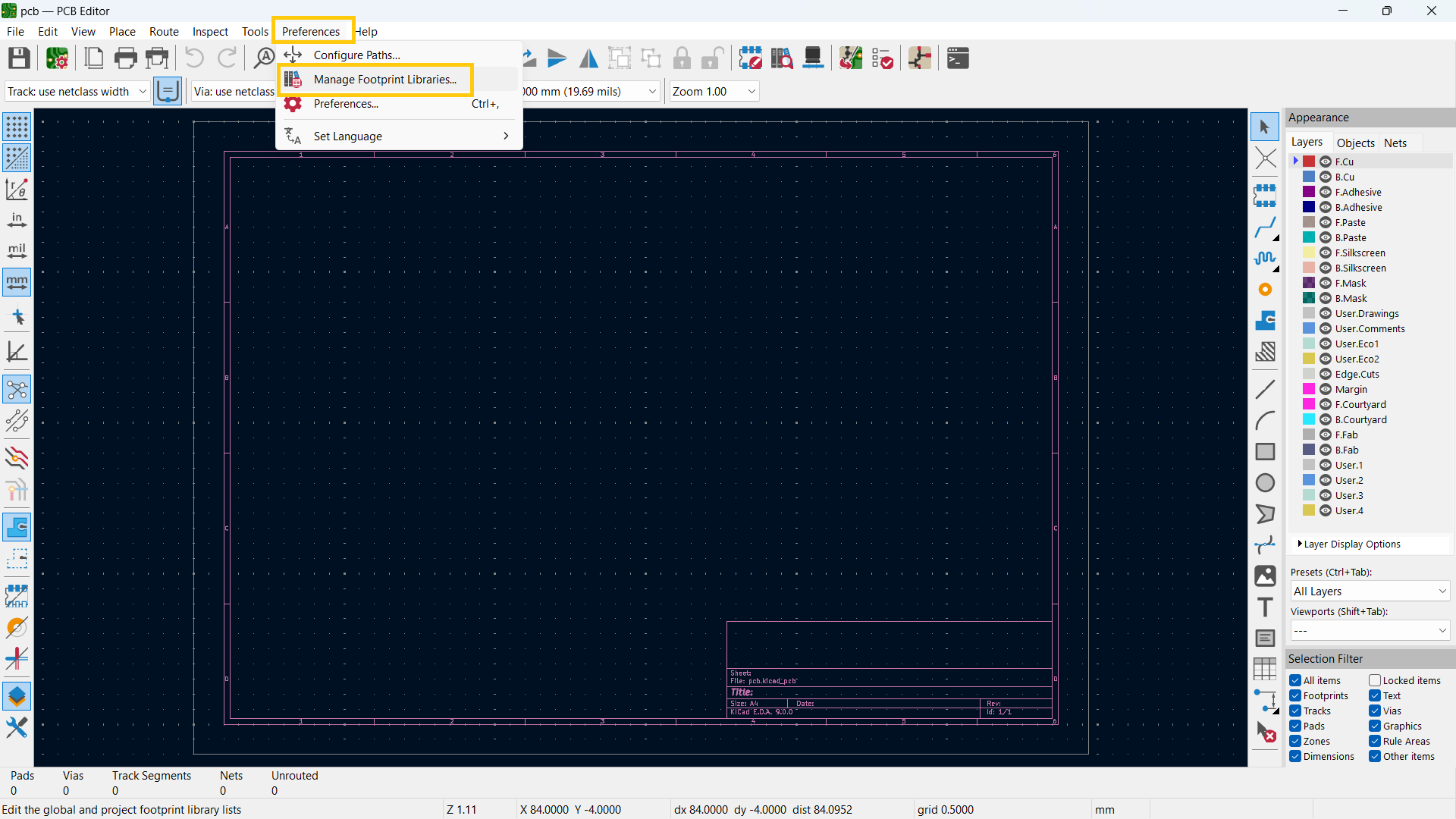Enable the Locked items checkbox
This screenshot has height=819, width=1456.
[1374, 680]
